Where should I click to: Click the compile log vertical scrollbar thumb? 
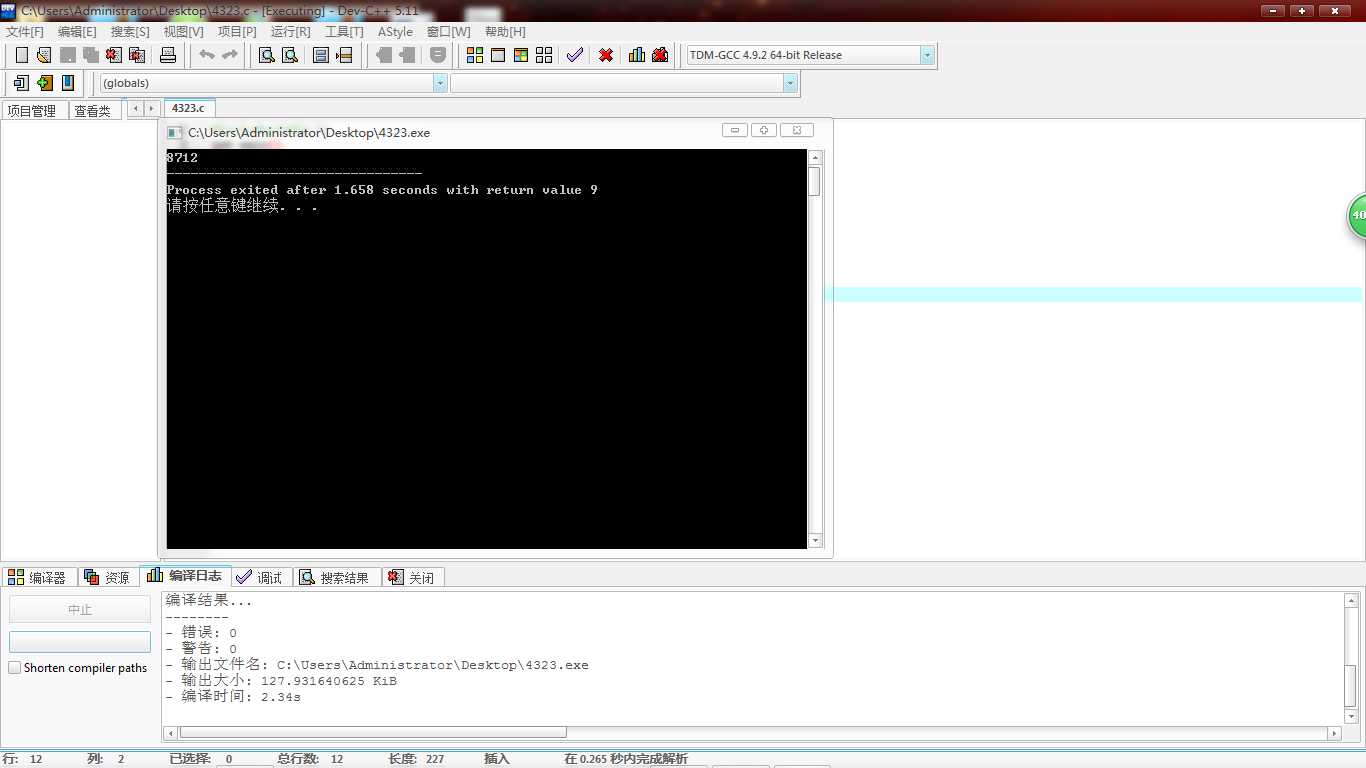(1351, 686)
